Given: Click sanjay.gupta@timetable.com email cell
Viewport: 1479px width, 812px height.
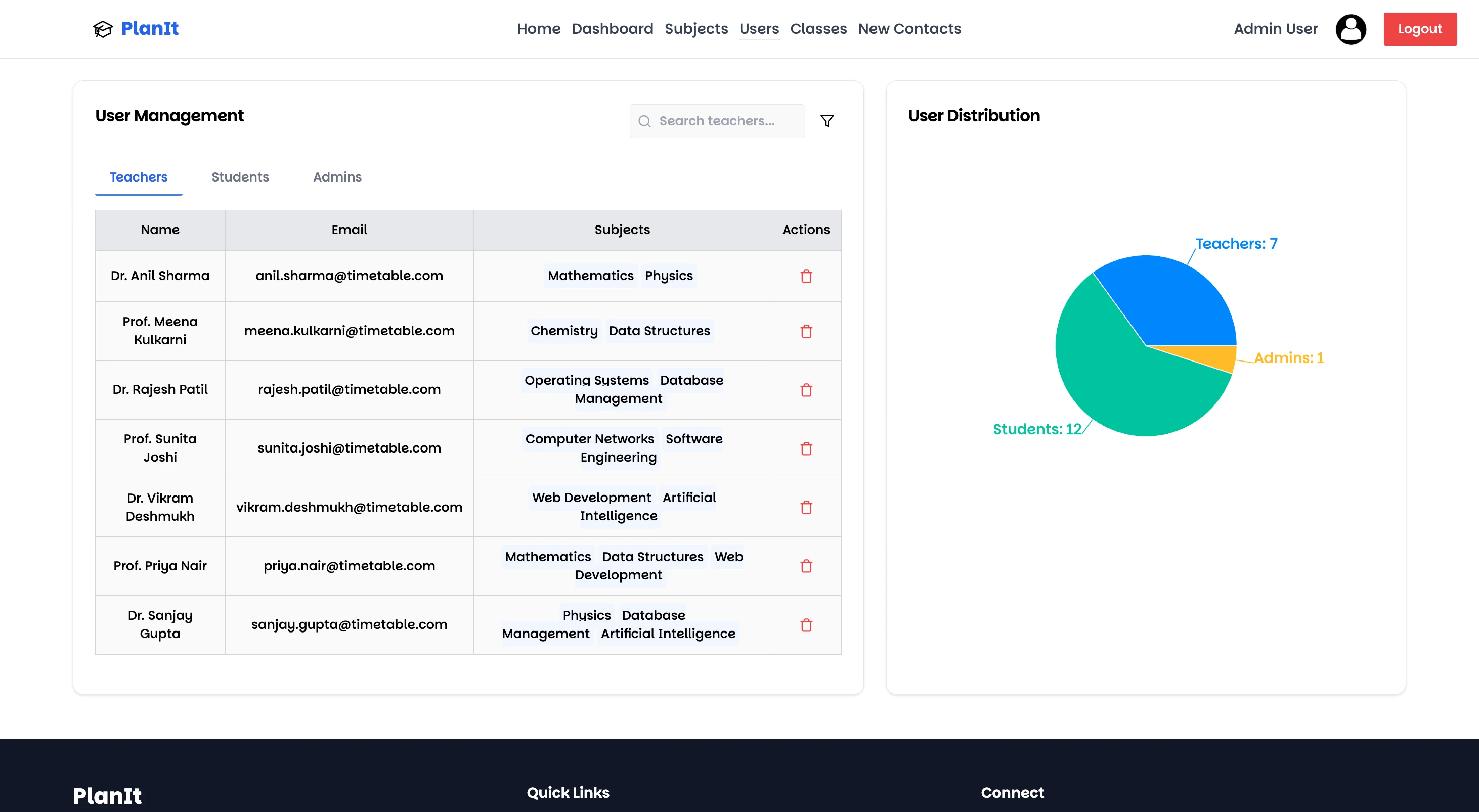Looking at the screenshot, I should point(349,624).
